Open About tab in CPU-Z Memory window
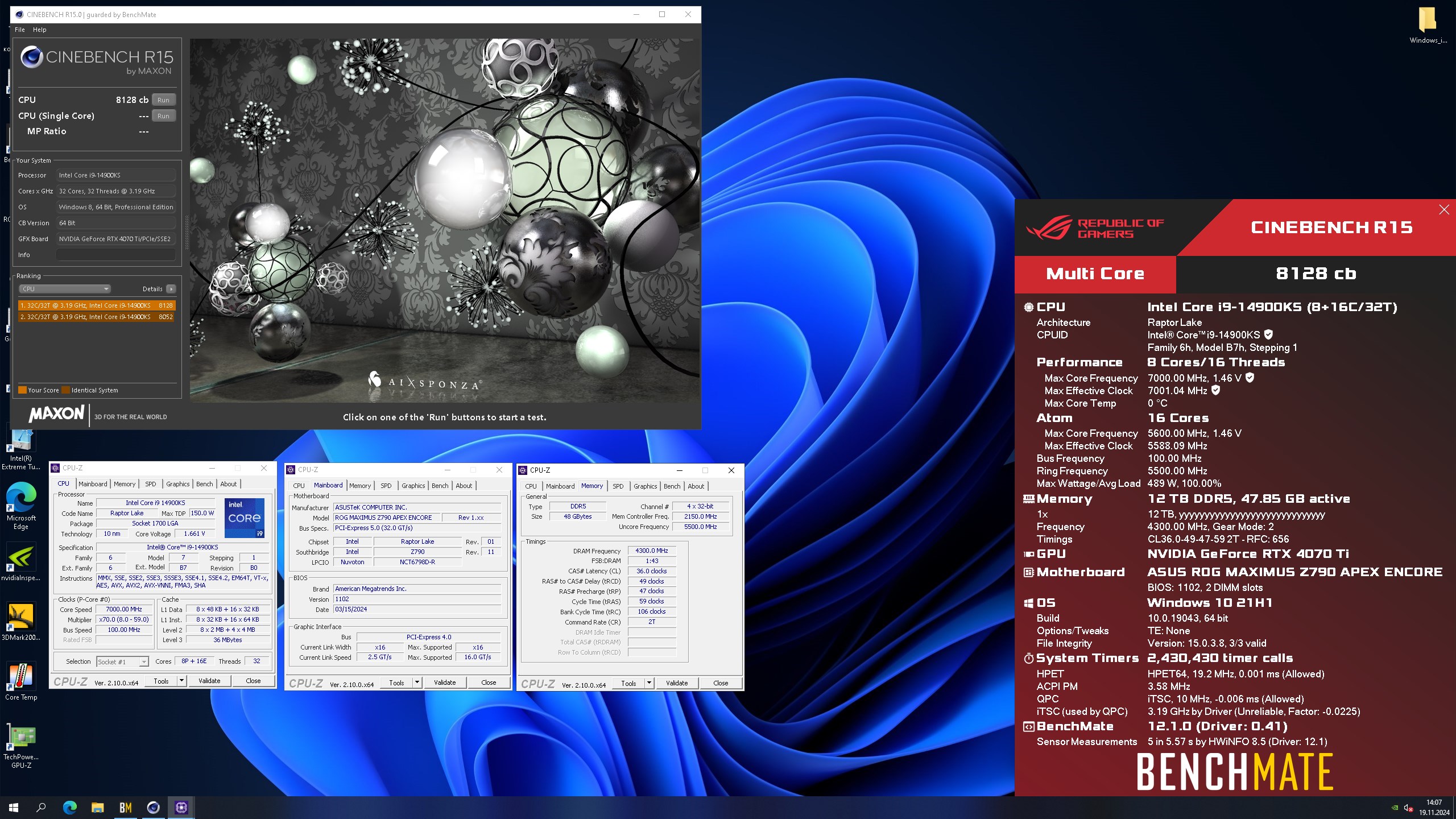The height and width of the screenshot is (819, 1456). [x=696, y=486]
